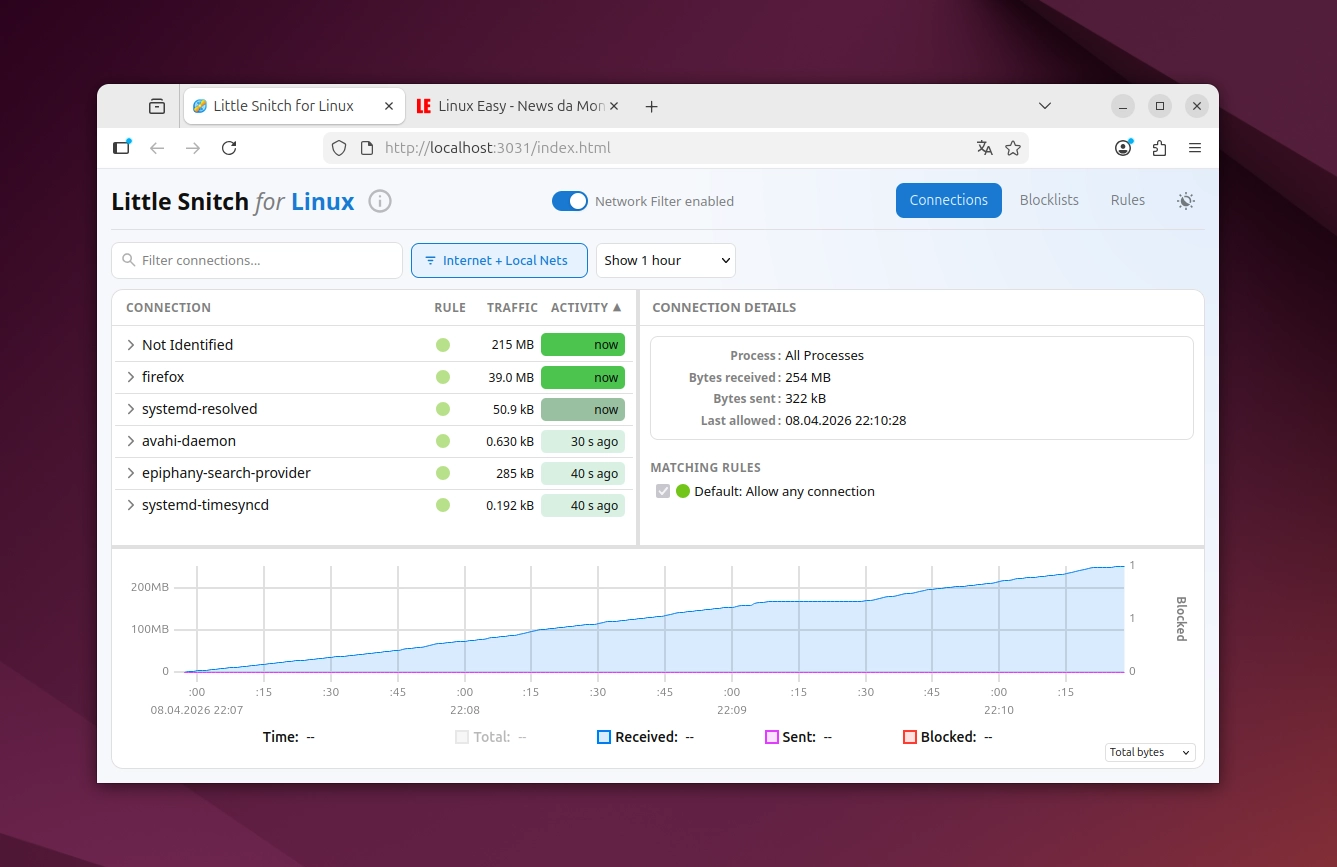The height and width of the screenshot is (867, 1337).
Task: Click the magenta Sent color swatch
Action: pos(771,736)
